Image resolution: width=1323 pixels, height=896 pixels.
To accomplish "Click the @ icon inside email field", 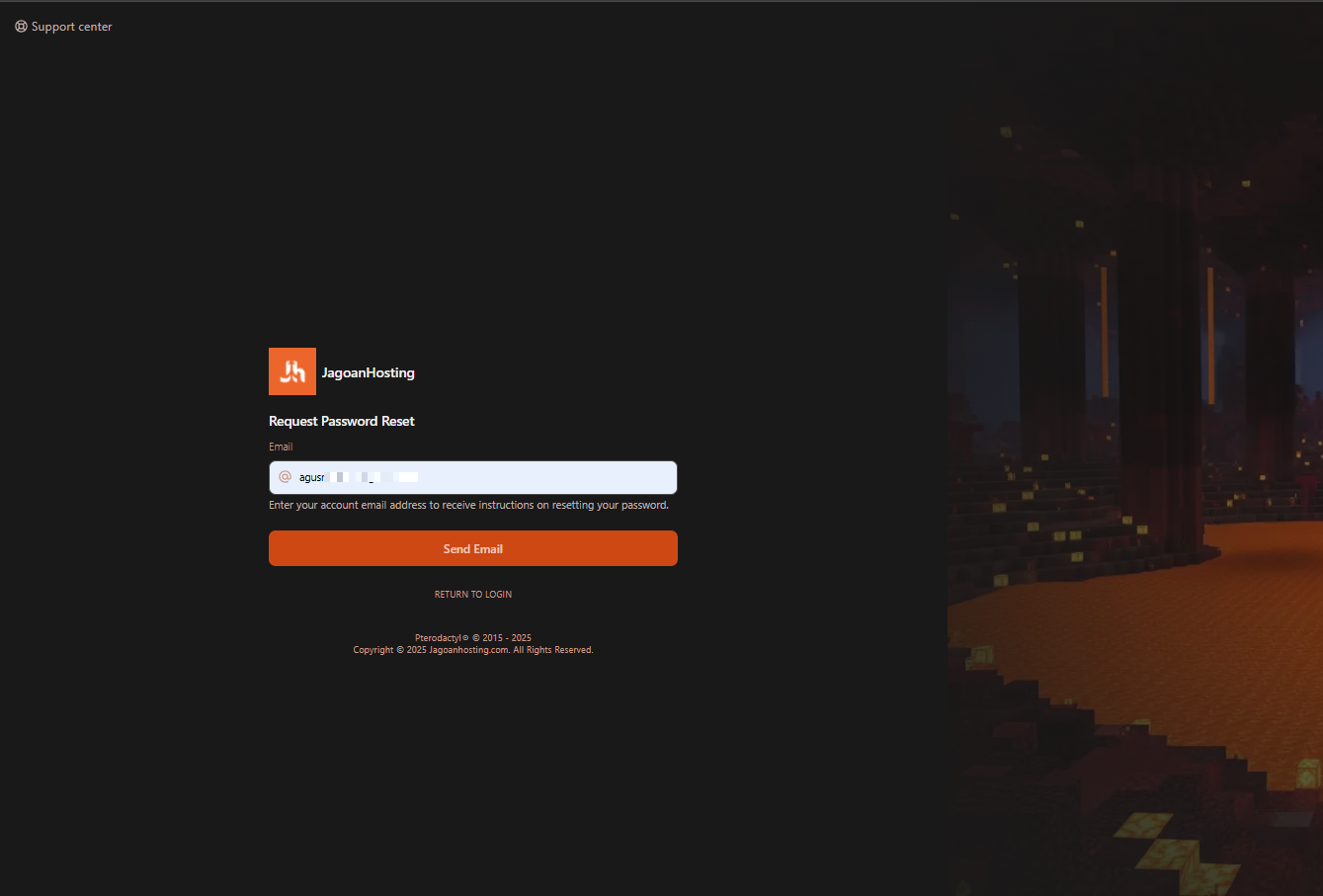I will coord(285,477).
